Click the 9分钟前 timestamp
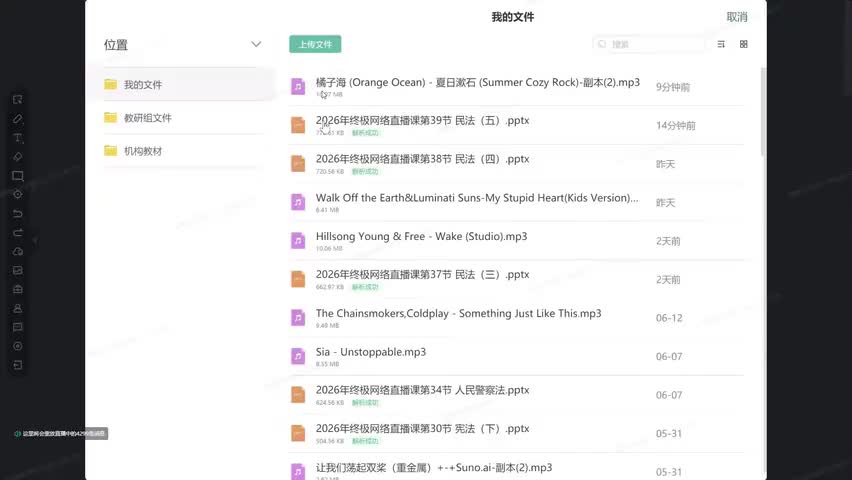Viewport: 852px width, 480px height. click(x=673, y=87)
